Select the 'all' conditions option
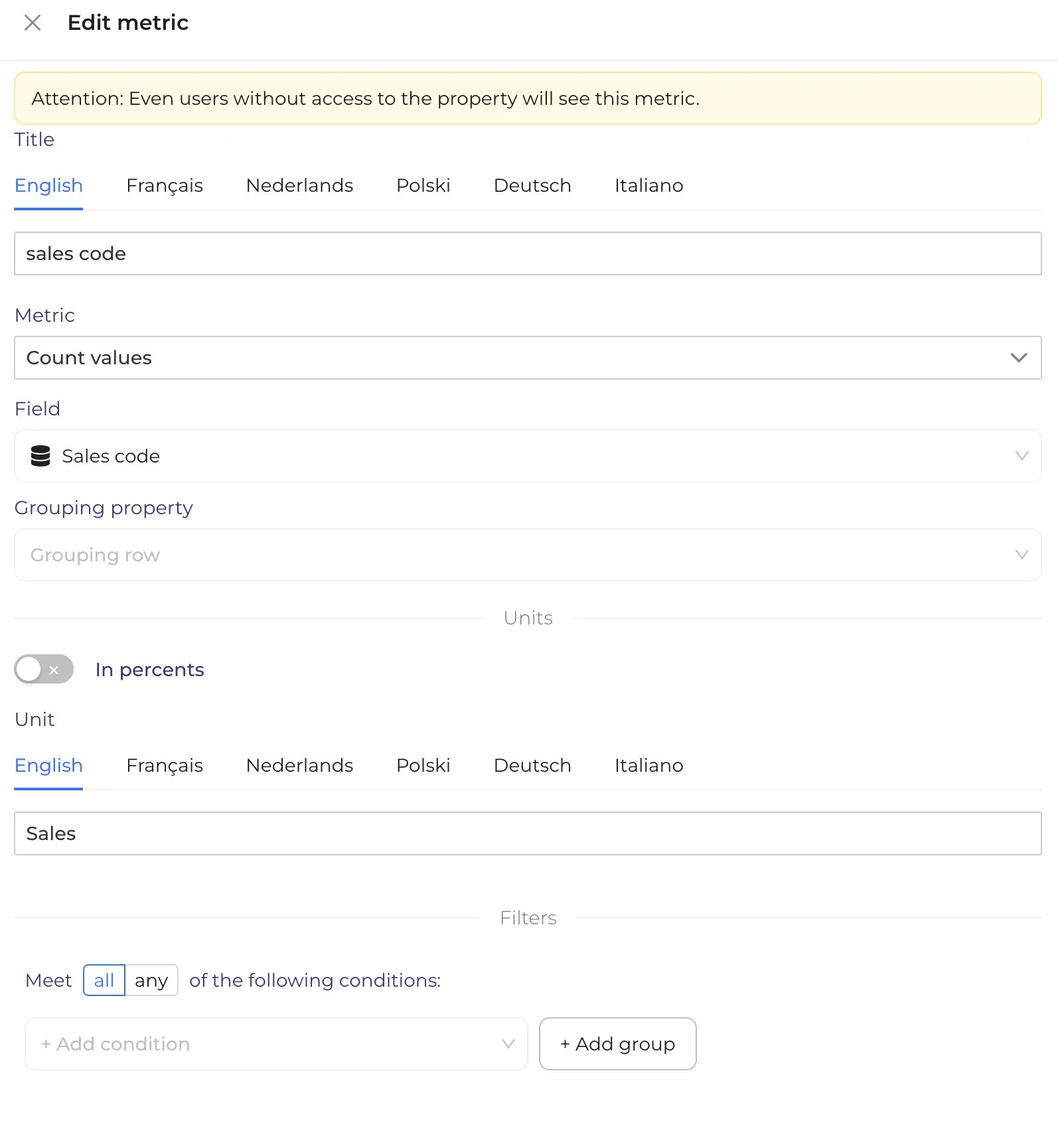 (x=104, y=980)
